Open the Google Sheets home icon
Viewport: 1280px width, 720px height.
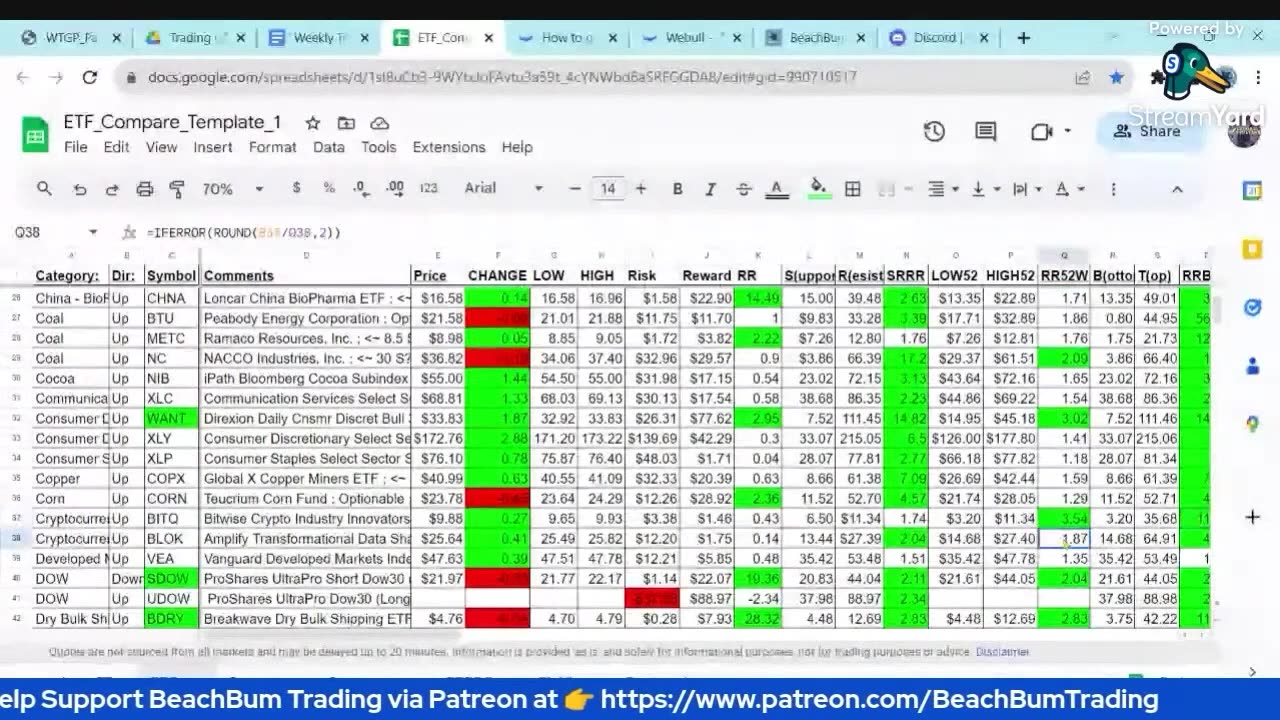click(x=35, y=134)
